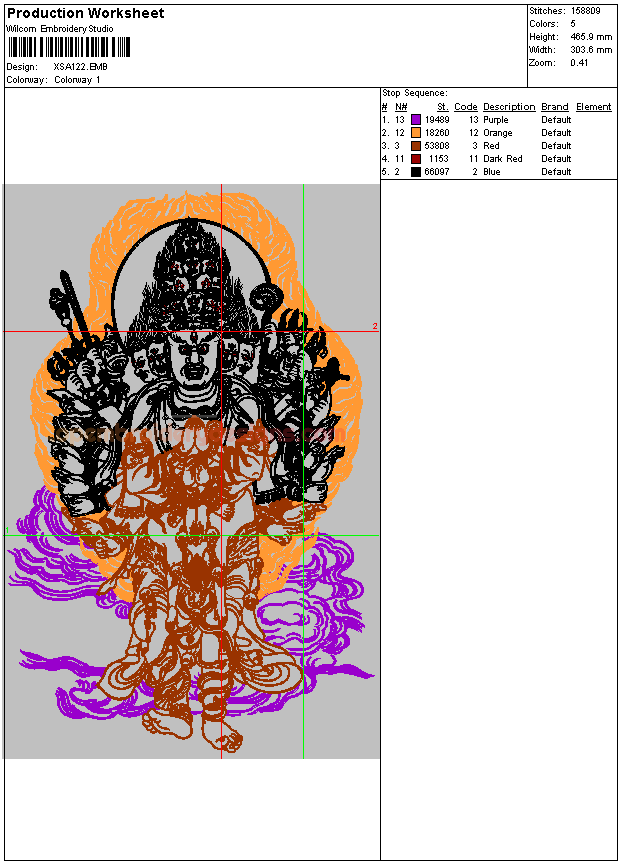The width and height of the screenshot is (620, 861).
Task: Click the Stop Sequence heading
Action: coord(415,93)
